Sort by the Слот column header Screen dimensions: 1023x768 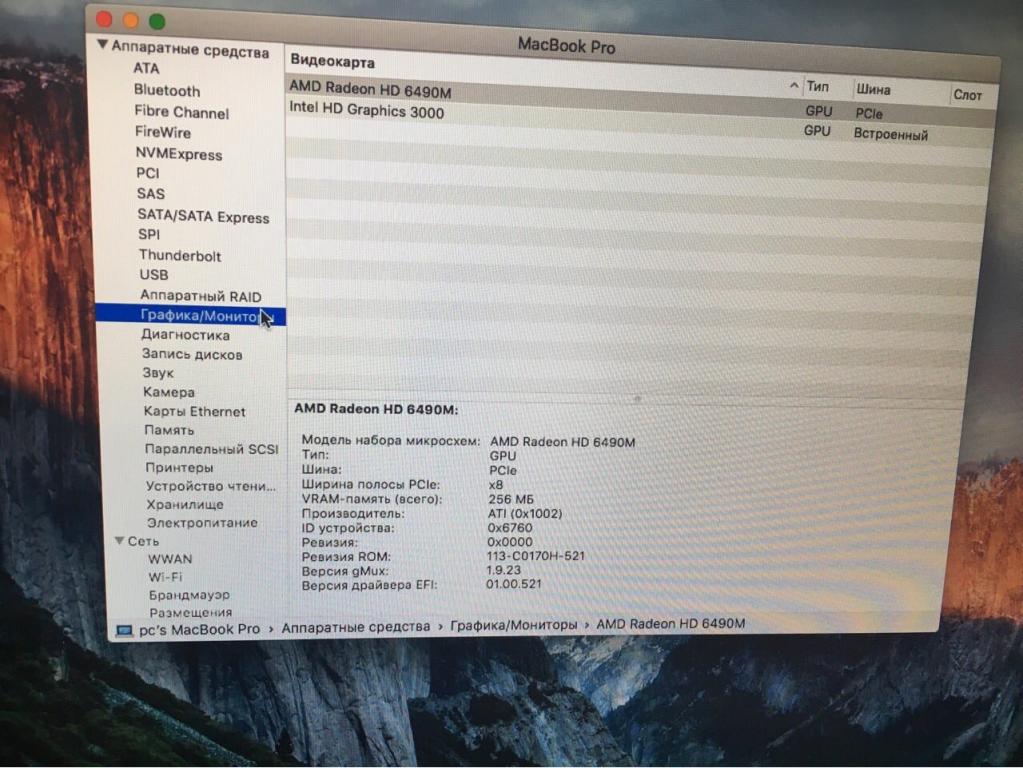(x=968, y=95)
